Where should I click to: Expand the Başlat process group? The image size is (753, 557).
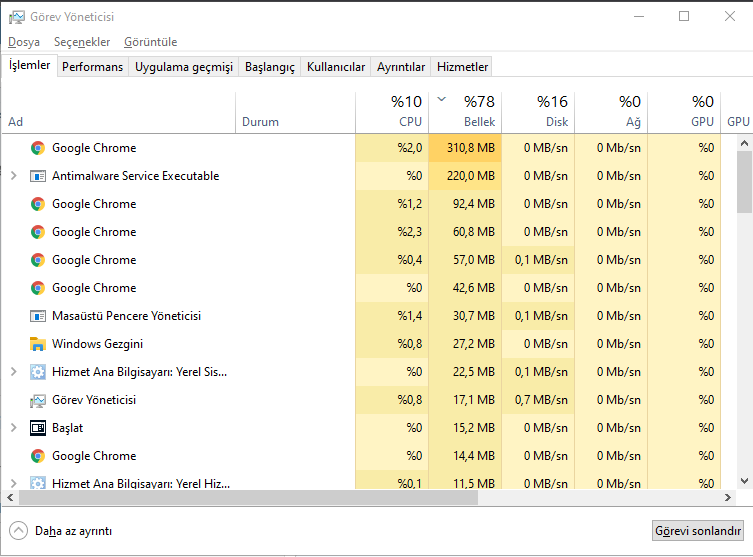[x=13, y=428]
